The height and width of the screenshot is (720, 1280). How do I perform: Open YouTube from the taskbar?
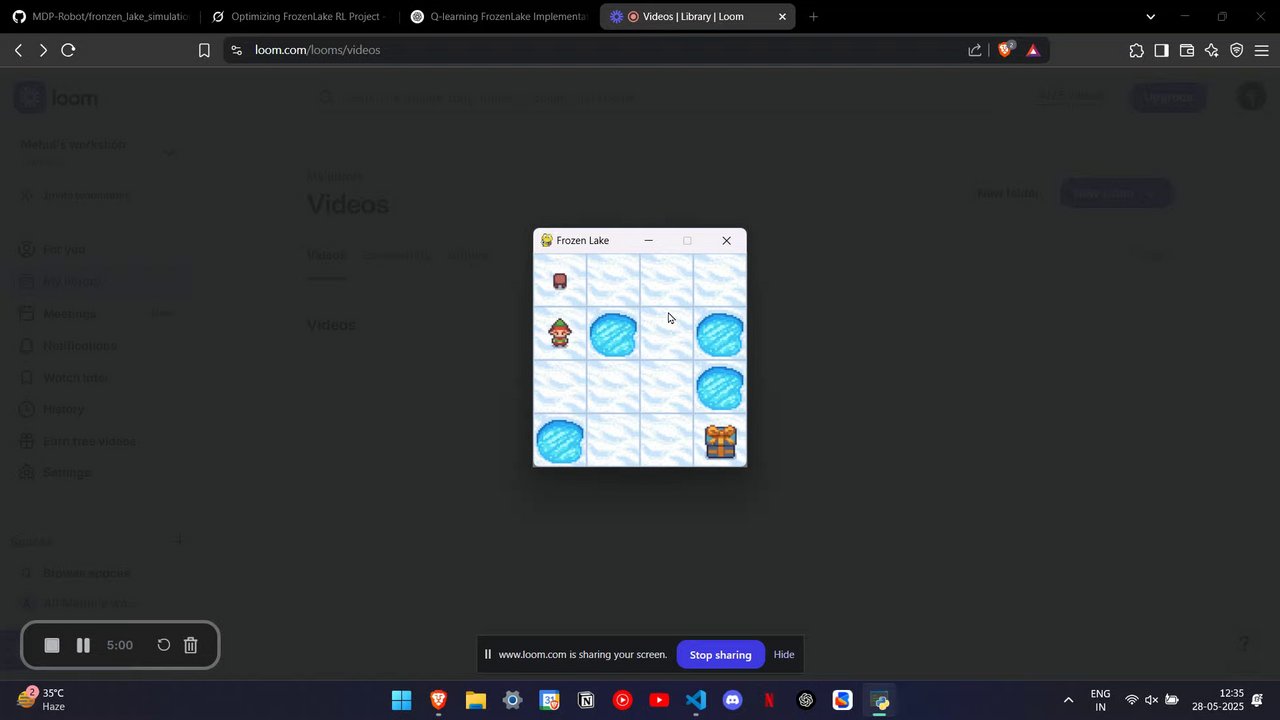(659, 700)
